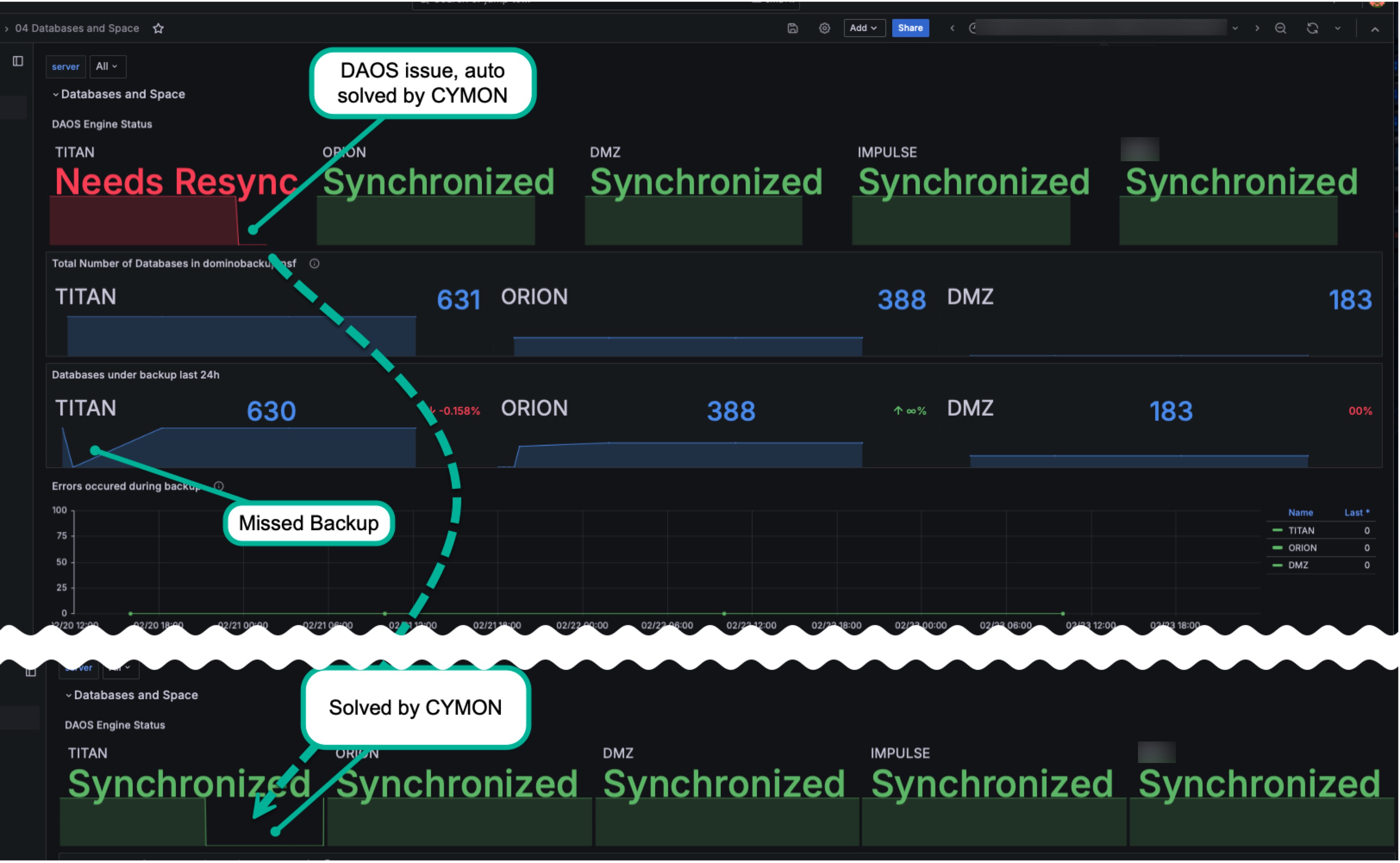The width and height of the screenshot is (1400, 863).
Task: Hide the TITAN series in the errors legend
Action: pos(1302,530)
